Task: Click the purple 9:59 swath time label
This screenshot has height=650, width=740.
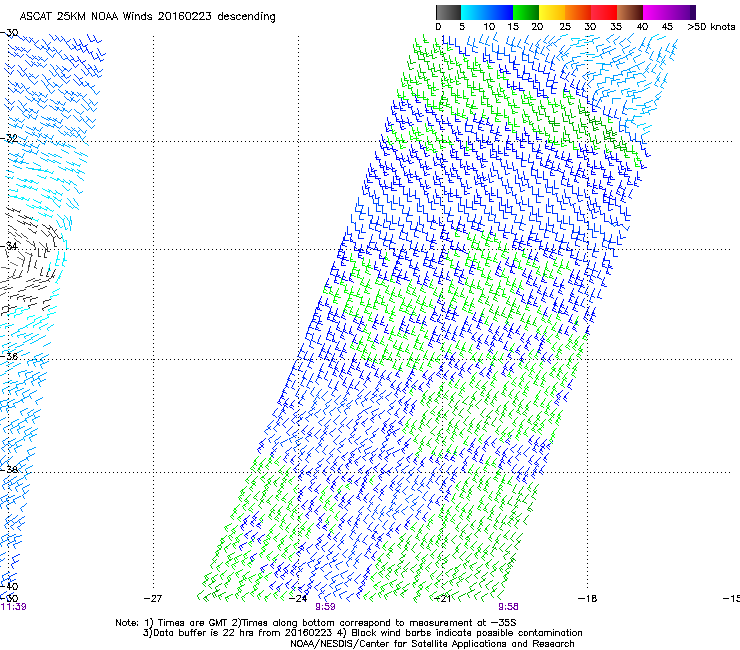Action: click(325, 607)
